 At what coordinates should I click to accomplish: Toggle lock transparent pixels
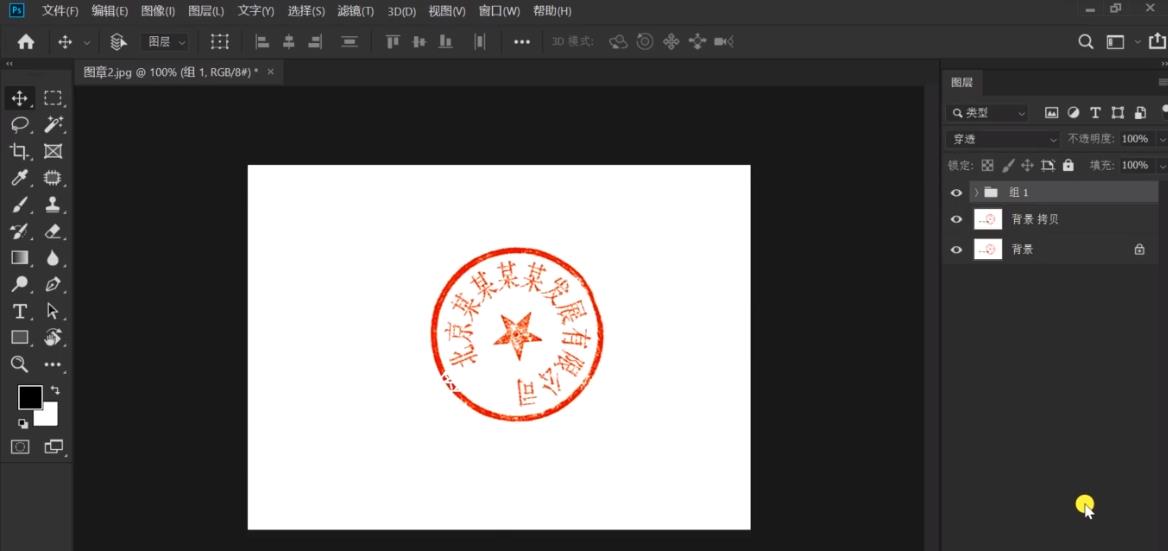pyautogui.click(x=987, y=165)
